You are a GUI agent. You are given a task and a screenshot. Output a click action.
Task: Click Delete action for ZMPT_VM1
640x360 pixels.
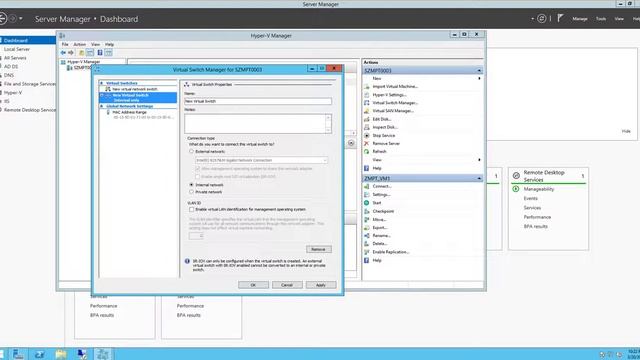tap(380, 244)
